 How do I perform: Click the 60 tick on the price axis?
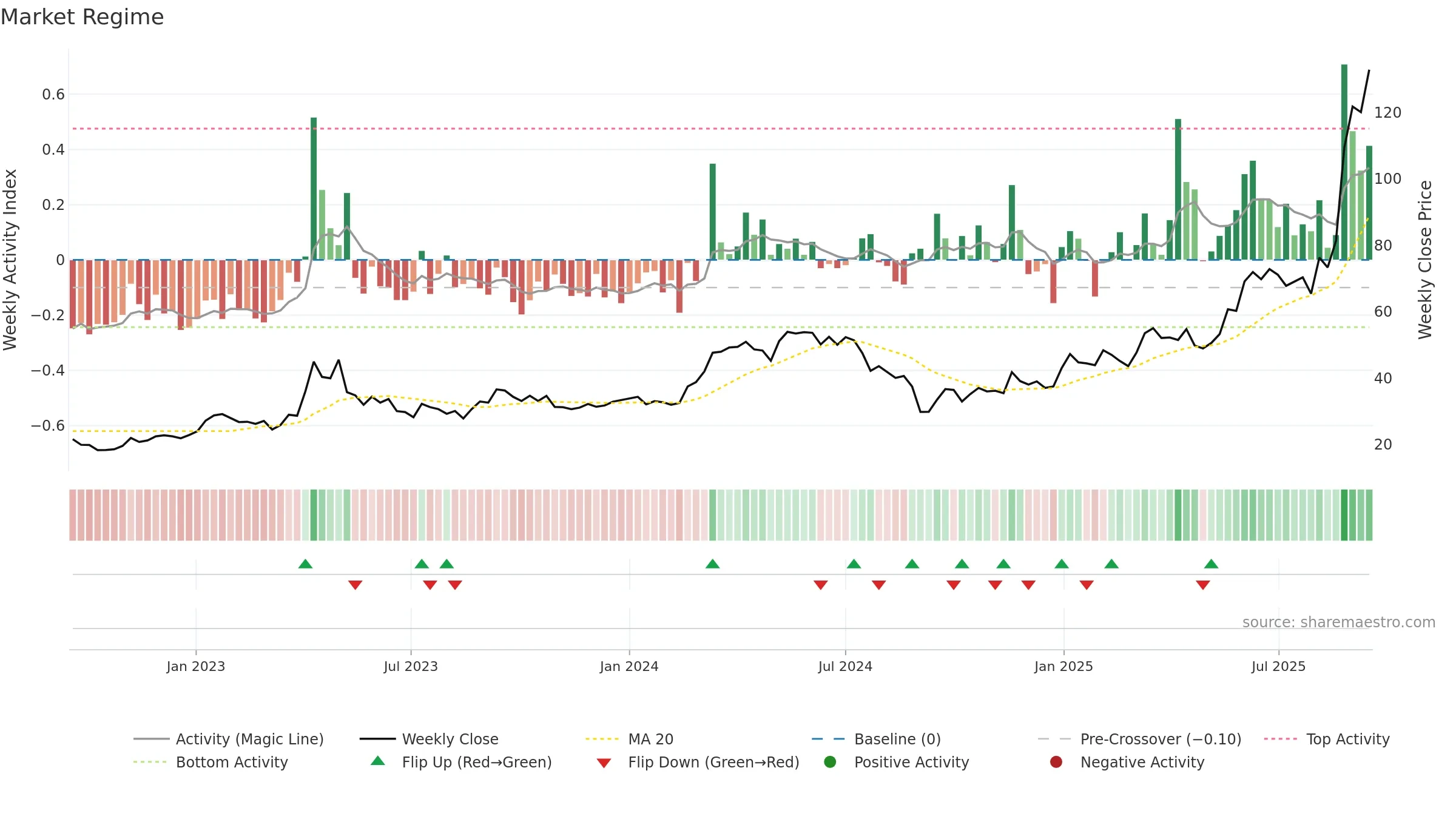pos(1383,311)
